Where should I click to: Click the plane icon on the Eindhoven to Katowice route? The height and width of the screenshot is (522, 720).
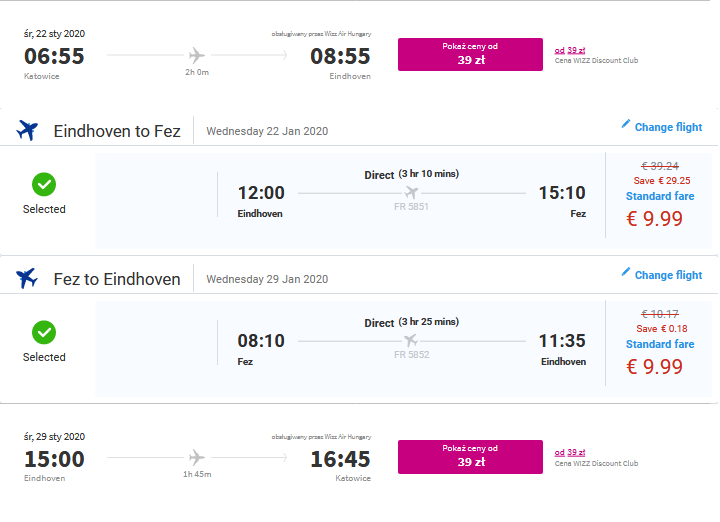197,457
